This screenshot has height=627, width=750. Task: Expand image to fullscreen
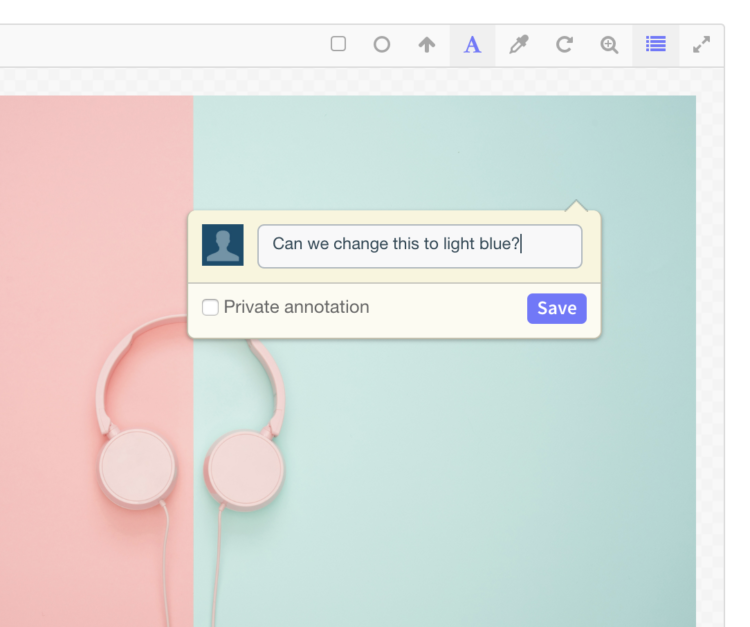[701, 44]
